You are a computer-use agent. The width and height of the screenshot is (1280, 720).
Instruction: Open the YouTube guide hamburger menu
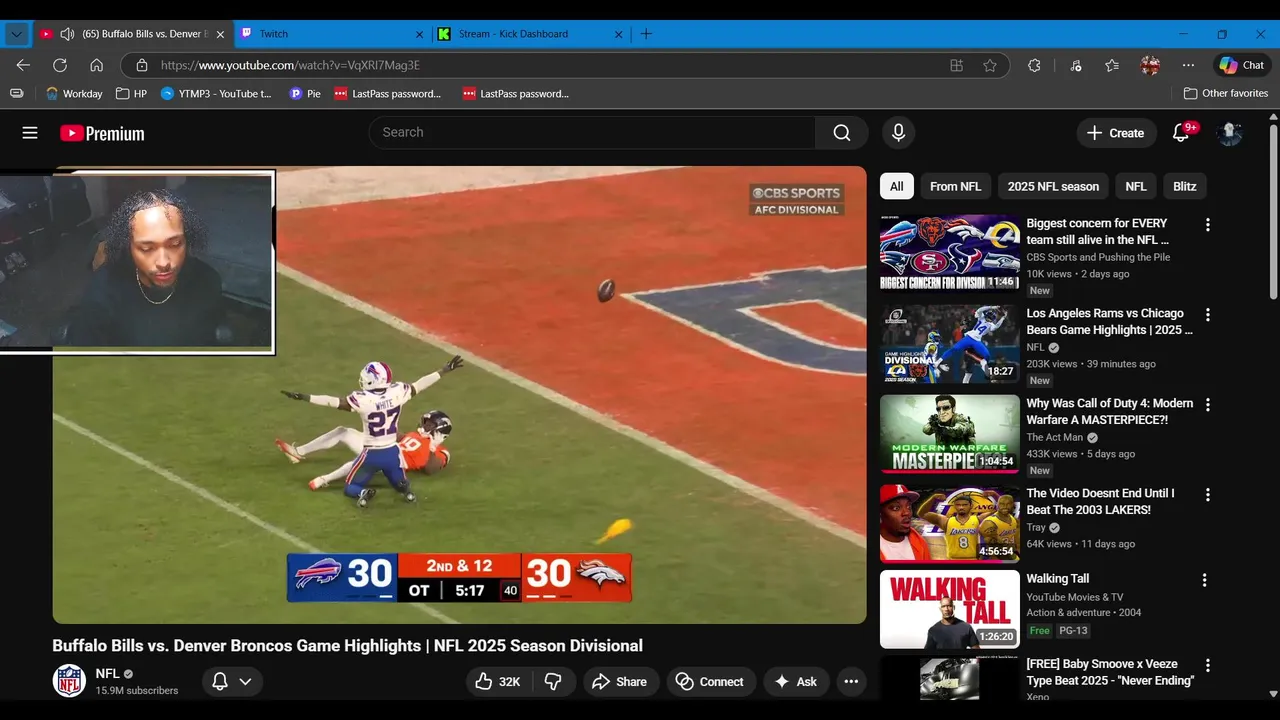(30, 133)
